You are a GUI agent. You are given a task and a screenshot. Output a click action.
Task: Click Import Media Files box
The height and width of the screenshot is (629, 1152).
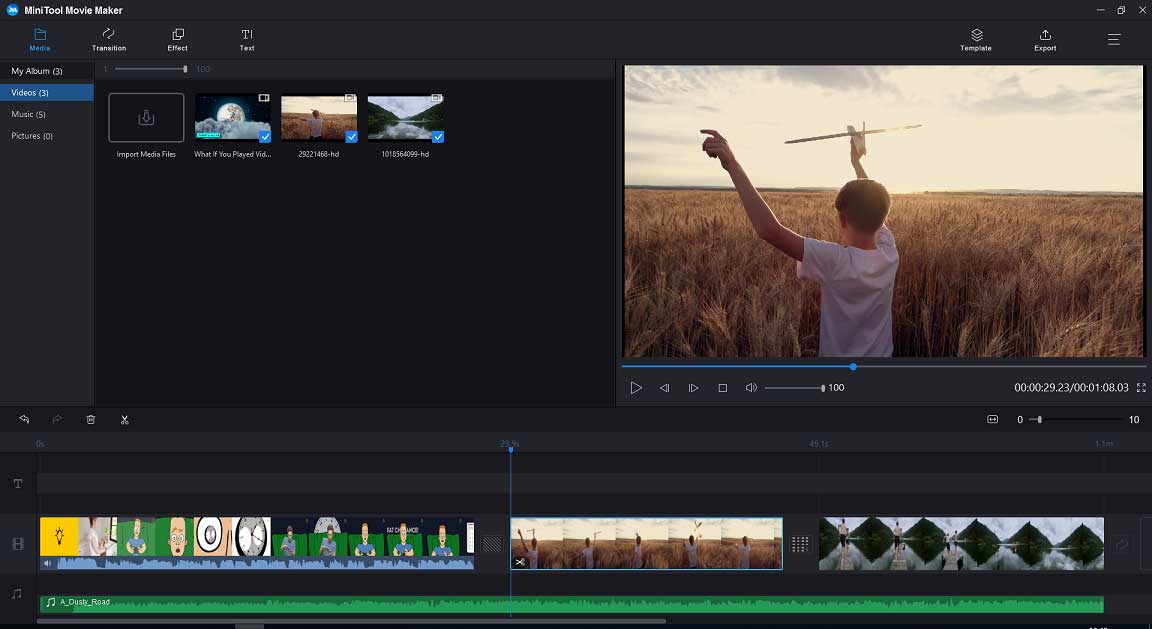coord(146,118)
